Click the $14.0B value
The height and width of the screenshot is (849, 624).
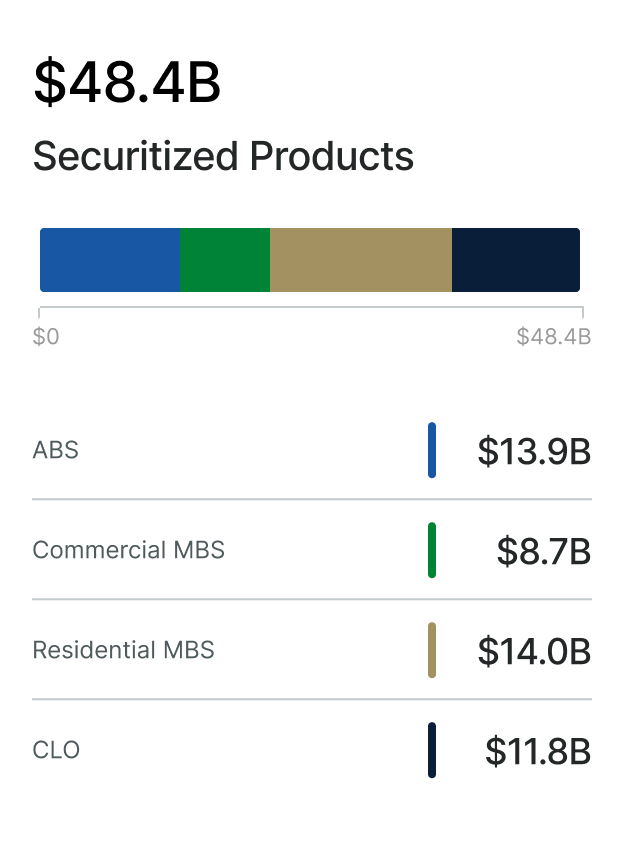(x=534, y=651)
